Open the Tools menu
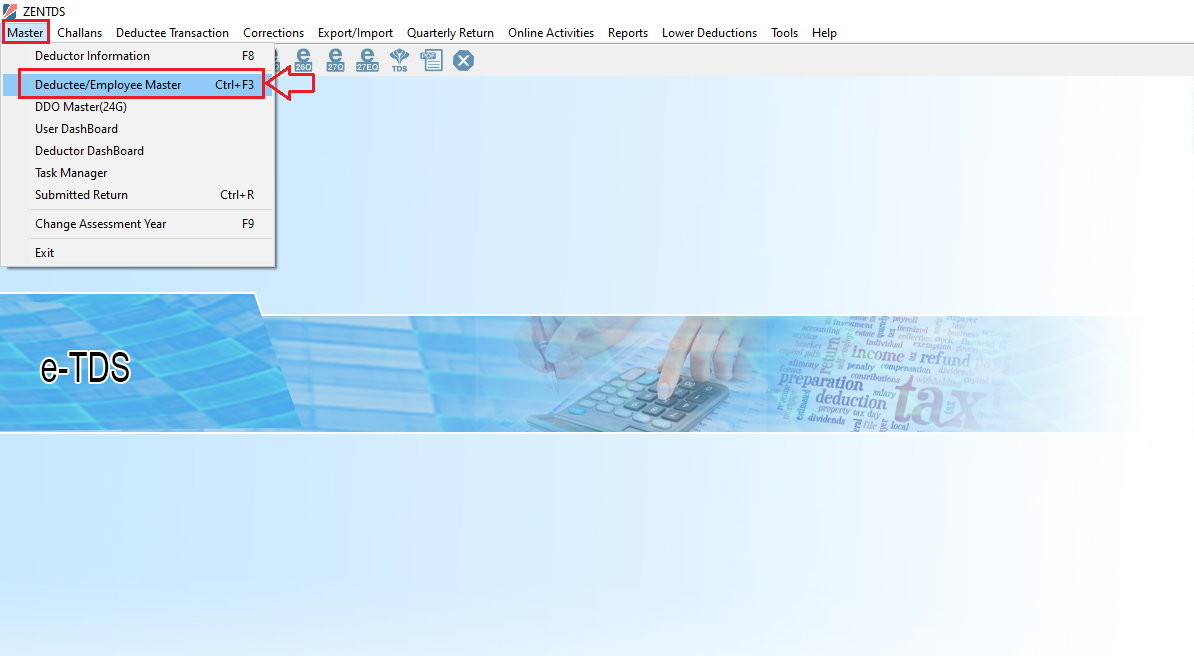The width and height of the screenshot is (1194, 656). tap(784, 33)
